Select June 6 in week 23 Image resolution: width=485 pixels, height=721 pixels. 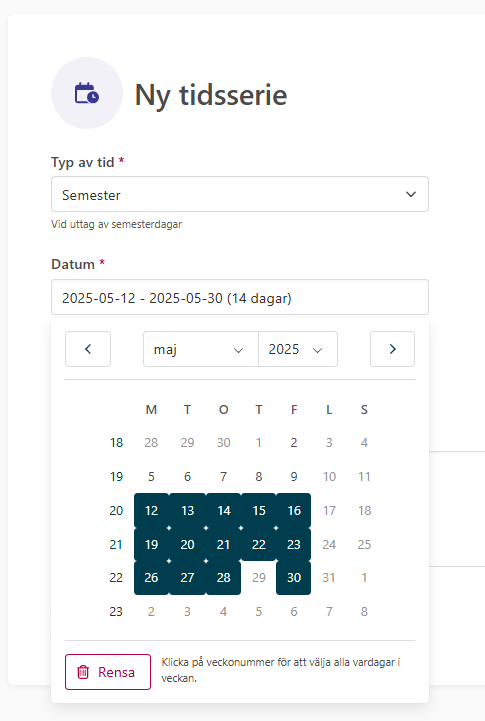pyautogui.click(x=294, y=612)
